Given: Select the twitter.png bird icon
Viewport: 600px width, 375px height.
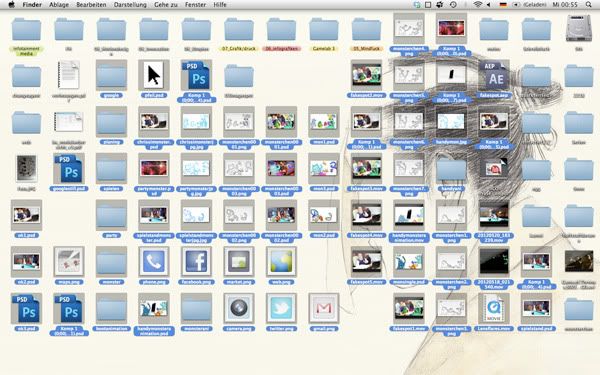Looking at the screenshot, I should click(x=281, y=308).
